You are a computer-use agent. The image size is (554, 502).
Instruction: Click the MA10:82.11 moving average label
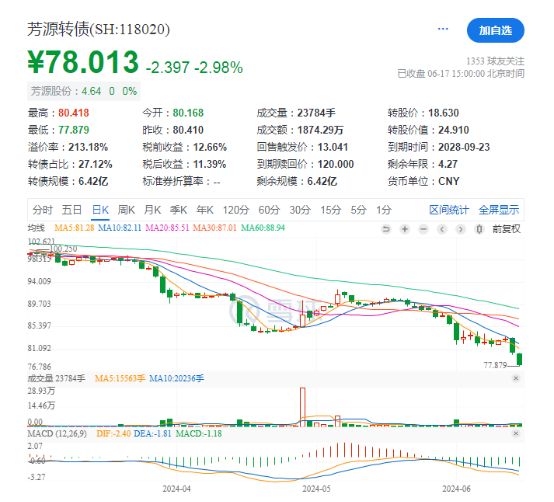point(119,228)
